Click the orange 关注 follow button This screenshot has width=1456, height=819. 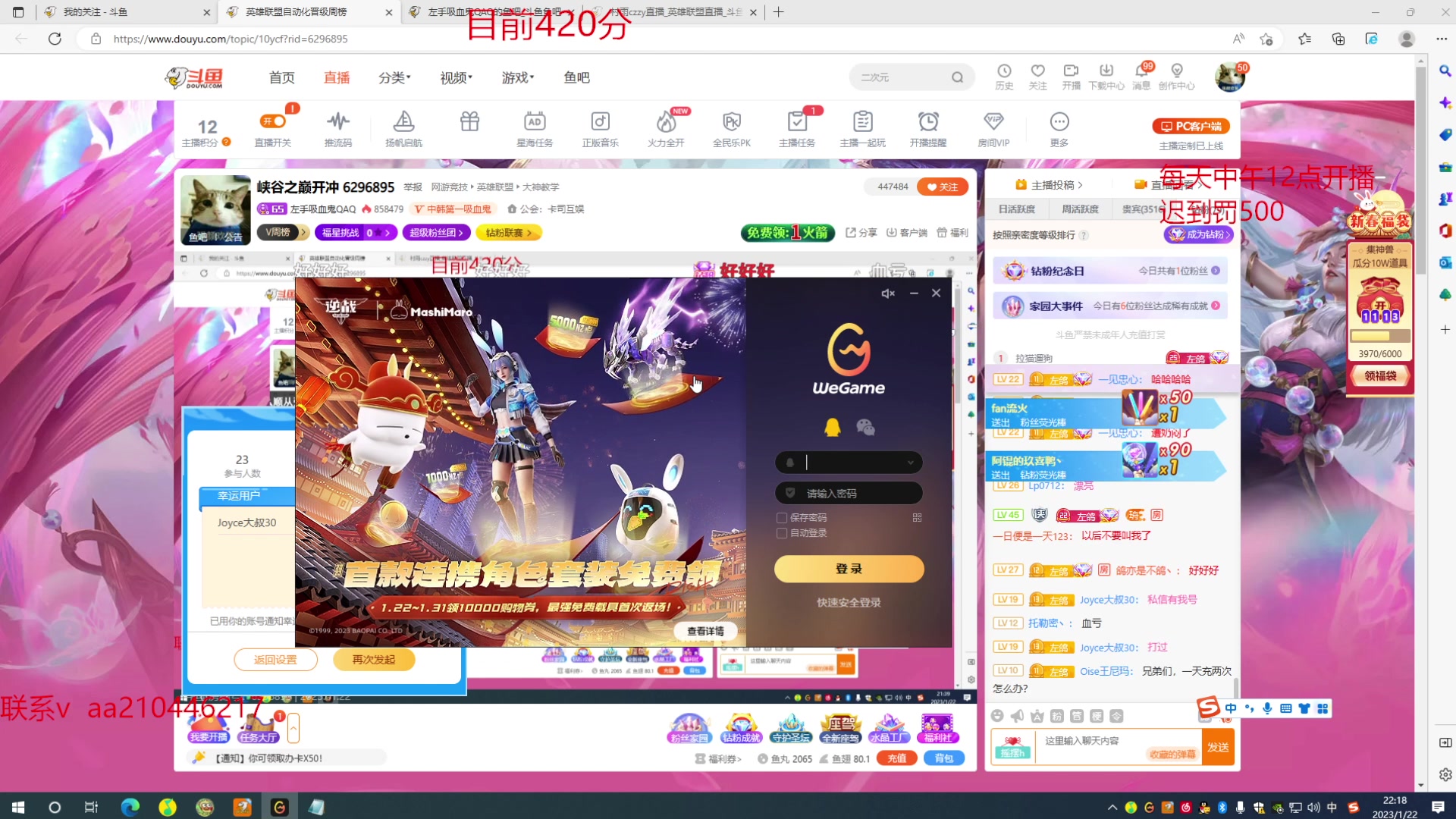pos(942,187)
